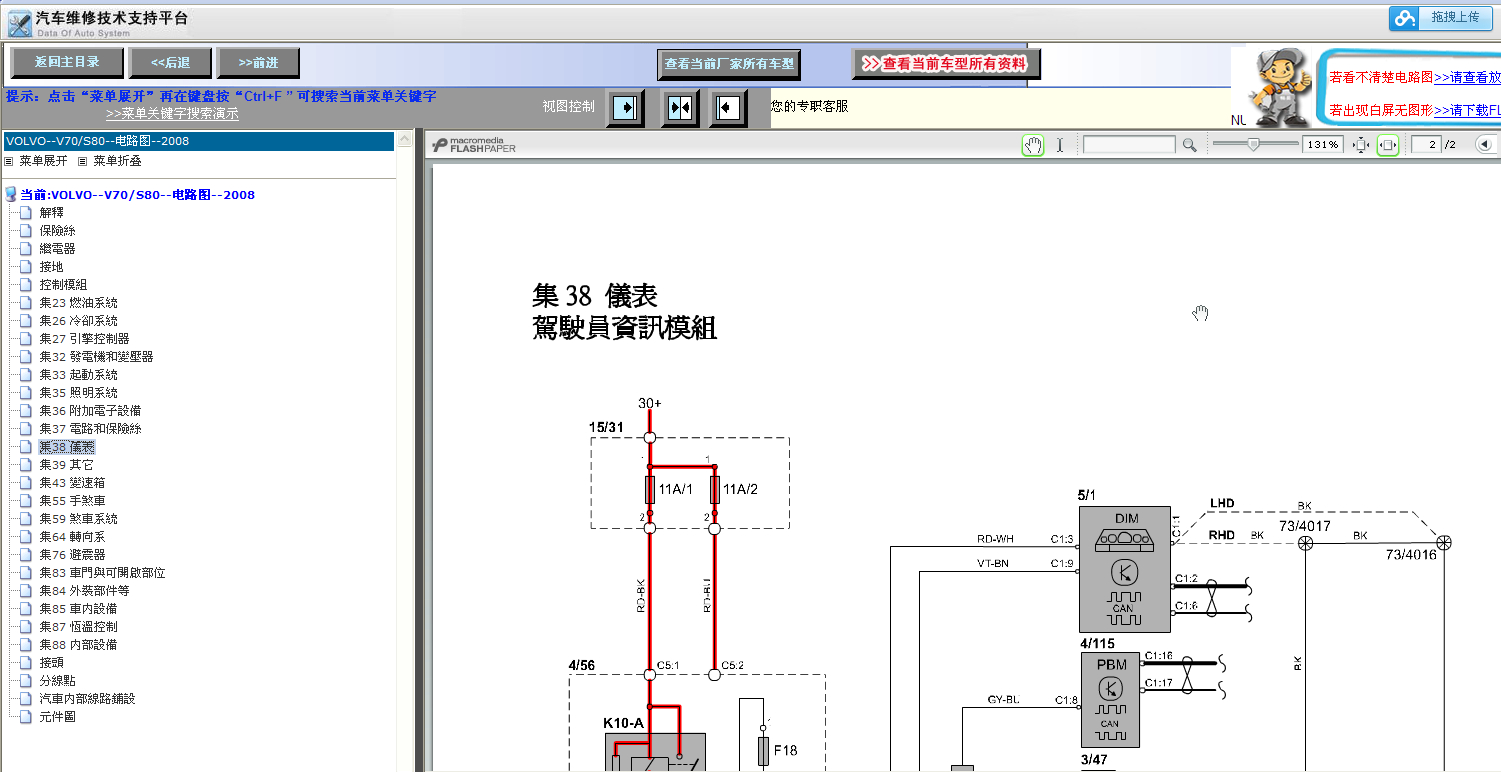Open 集39 其它 tree item
1501x772 pixels.
[67, 465]
